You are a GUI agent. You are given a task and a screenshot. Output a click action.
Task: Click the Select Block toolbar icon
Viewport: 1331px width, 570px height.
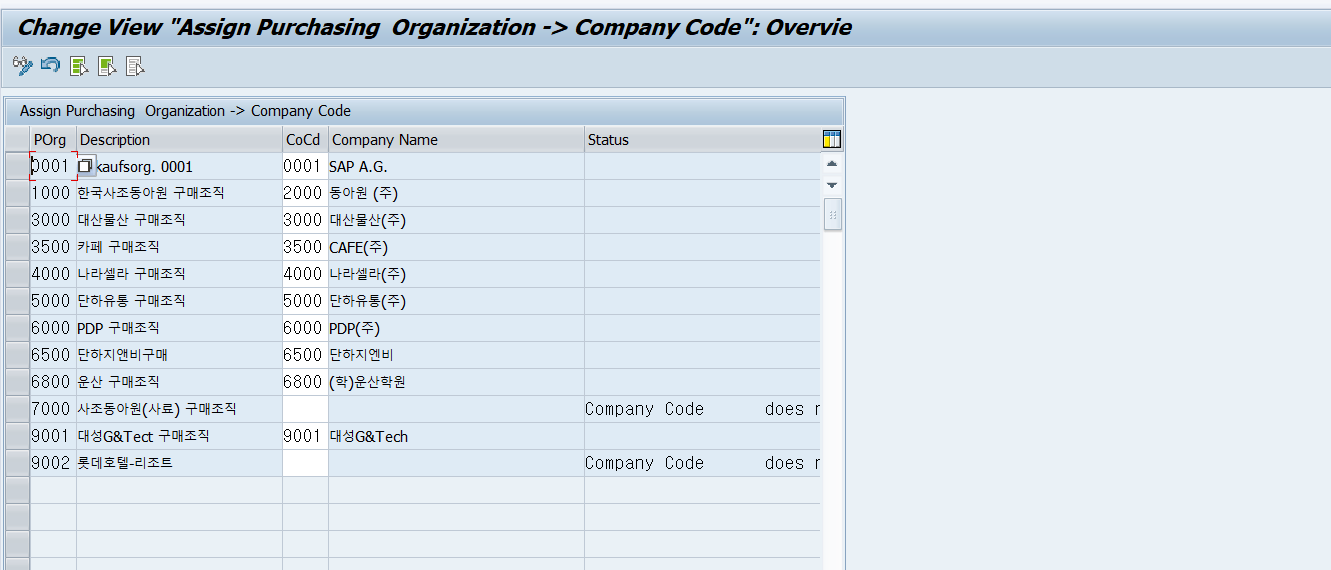[107, 66]
